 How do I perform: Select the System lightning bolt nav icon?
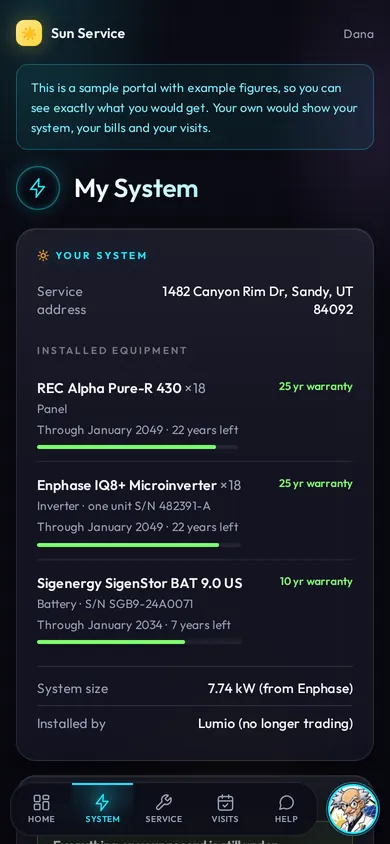pos(102,803)
